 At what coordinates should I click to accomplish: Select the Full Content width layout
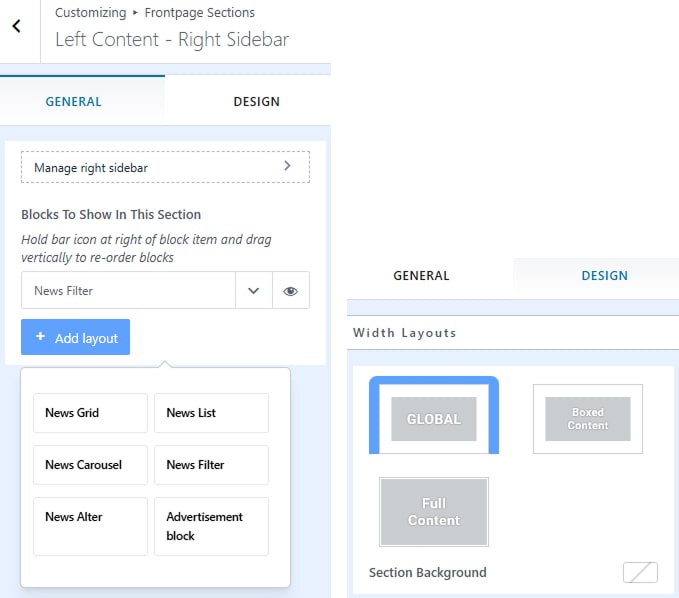(x=433, y=511)
